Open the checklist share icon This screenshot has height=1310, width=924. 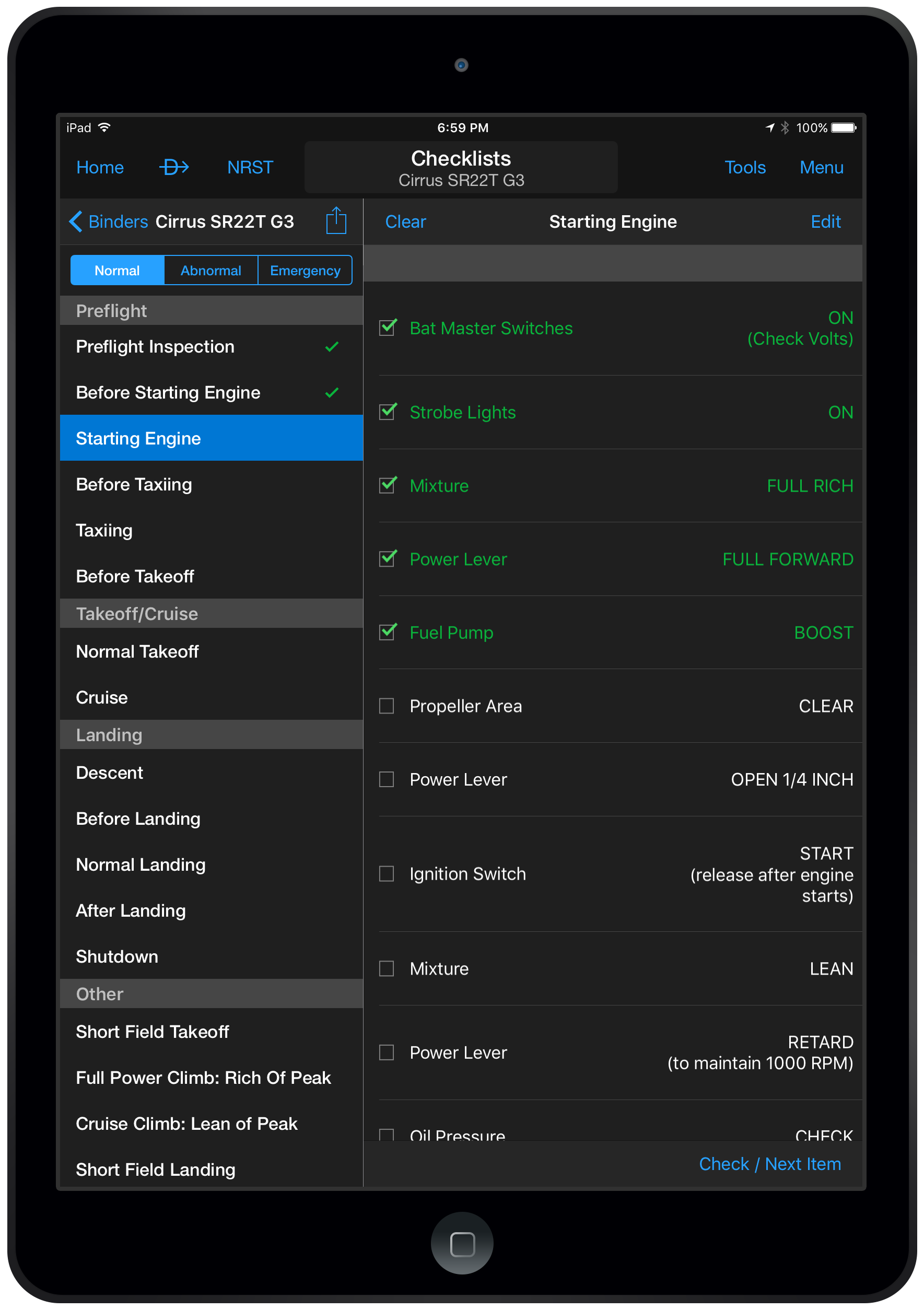pos(336,221)
